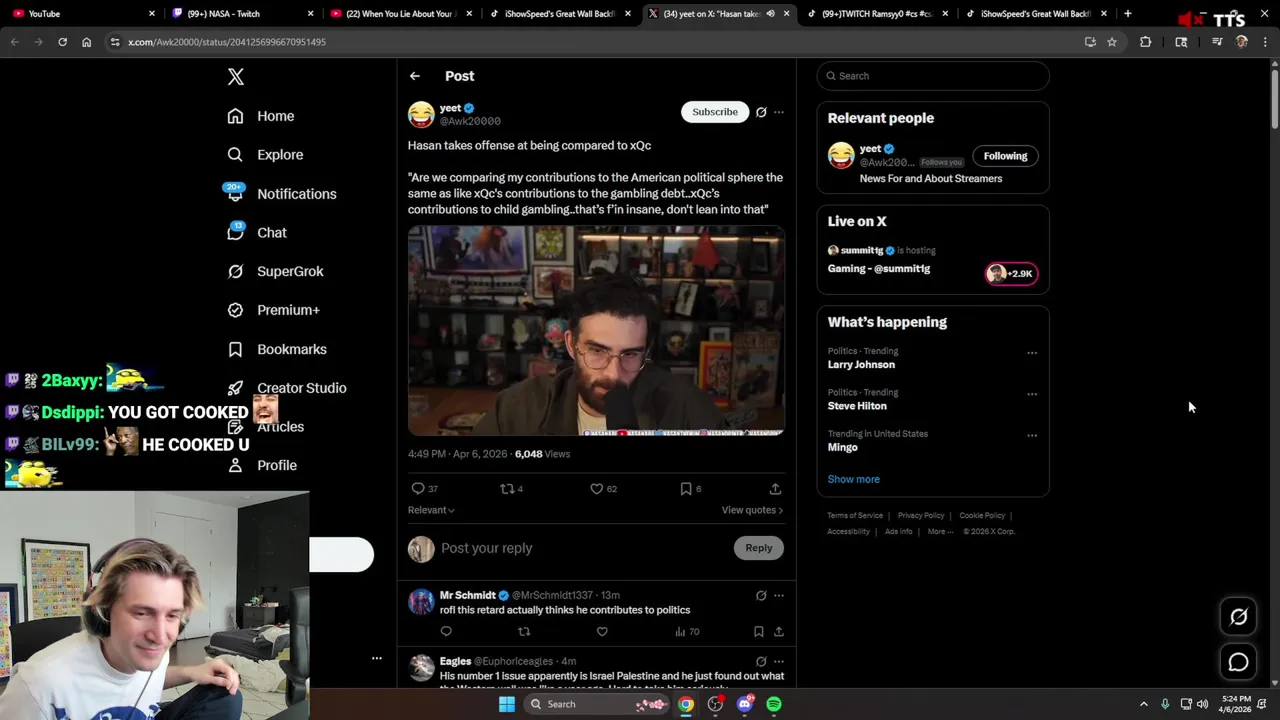Share yeet's post
The width and height of the screenshot is (1280, 720).
coord(775,489)
